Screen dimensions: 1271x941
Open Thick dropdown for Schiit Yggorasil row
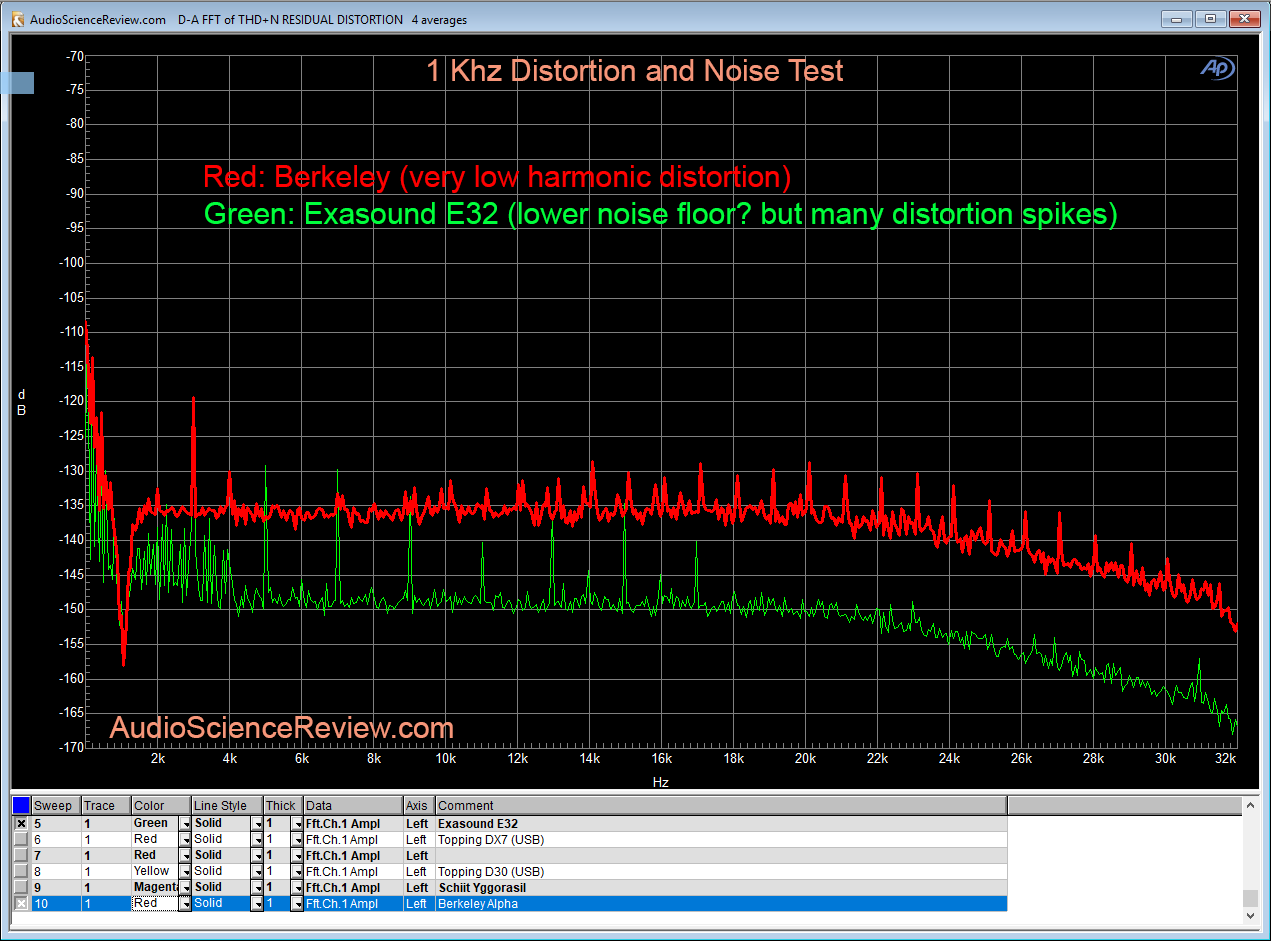296,887
